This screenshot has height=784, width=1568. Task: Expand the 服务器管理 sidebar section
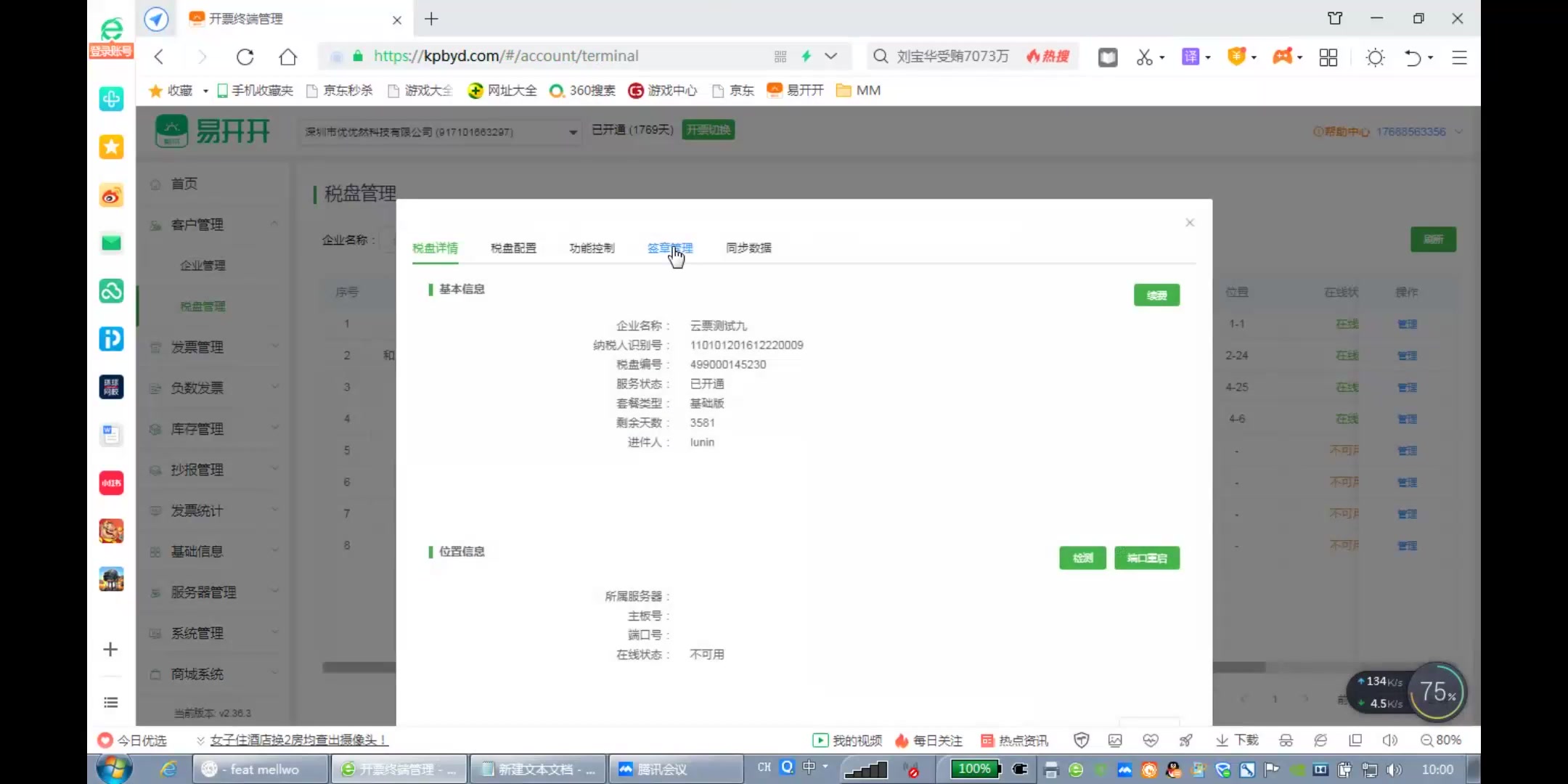coord(213,592)
